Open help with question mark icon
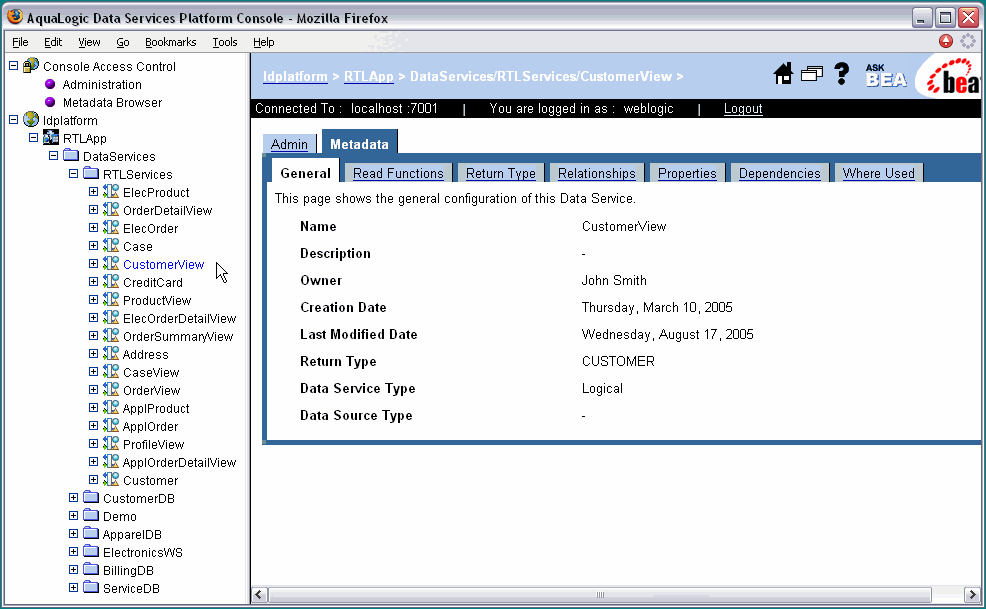The image size is (986, 609). tap(841, 74)
